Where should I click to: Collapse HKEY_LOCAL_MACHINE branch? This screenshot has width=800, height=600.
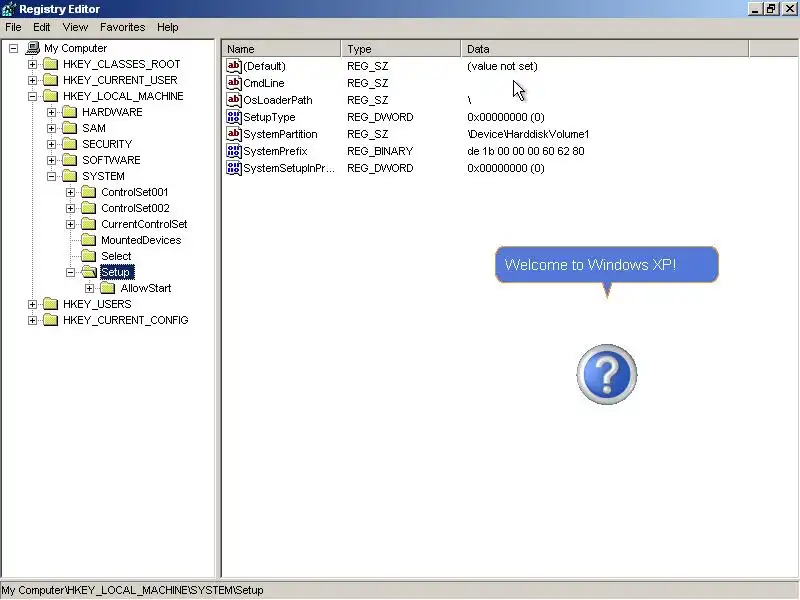click(x=33, y=96)
